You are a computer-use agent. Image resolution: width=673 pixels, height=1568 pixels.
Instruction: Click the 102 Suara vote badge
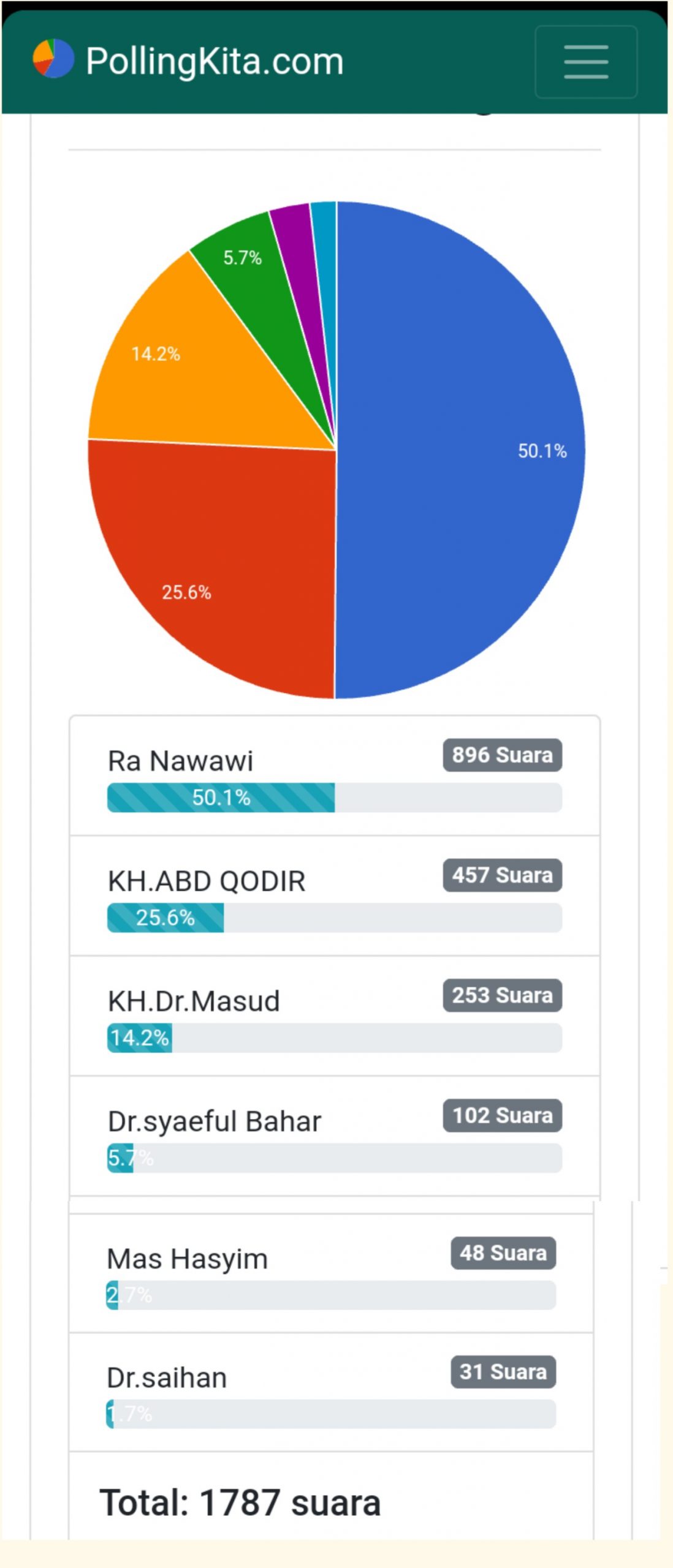[x=502, y=1115]
